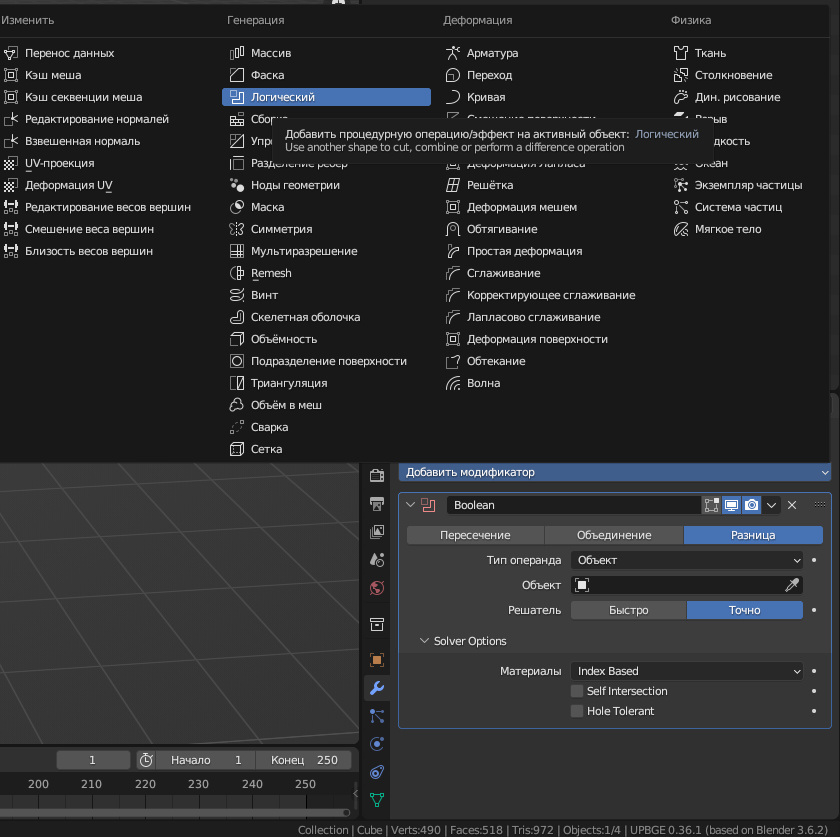Image resolution: width=840 pixels, height=837 pixels.
Task: Click the animate dot beside Решатель
Action: coord(814,610)
